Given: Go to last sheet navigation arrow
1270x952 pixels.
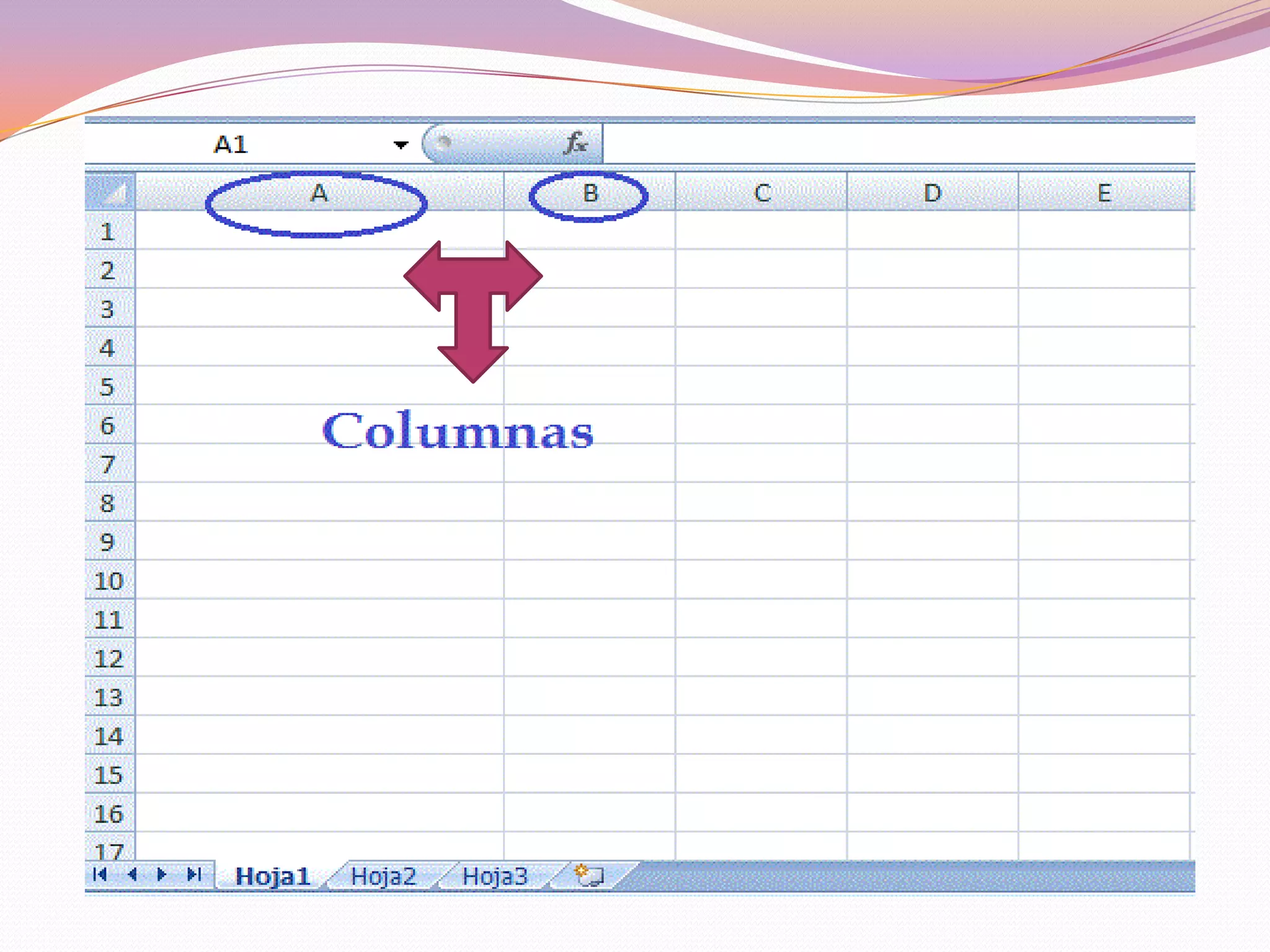Looking at the screenshot, I should [194, 875].
